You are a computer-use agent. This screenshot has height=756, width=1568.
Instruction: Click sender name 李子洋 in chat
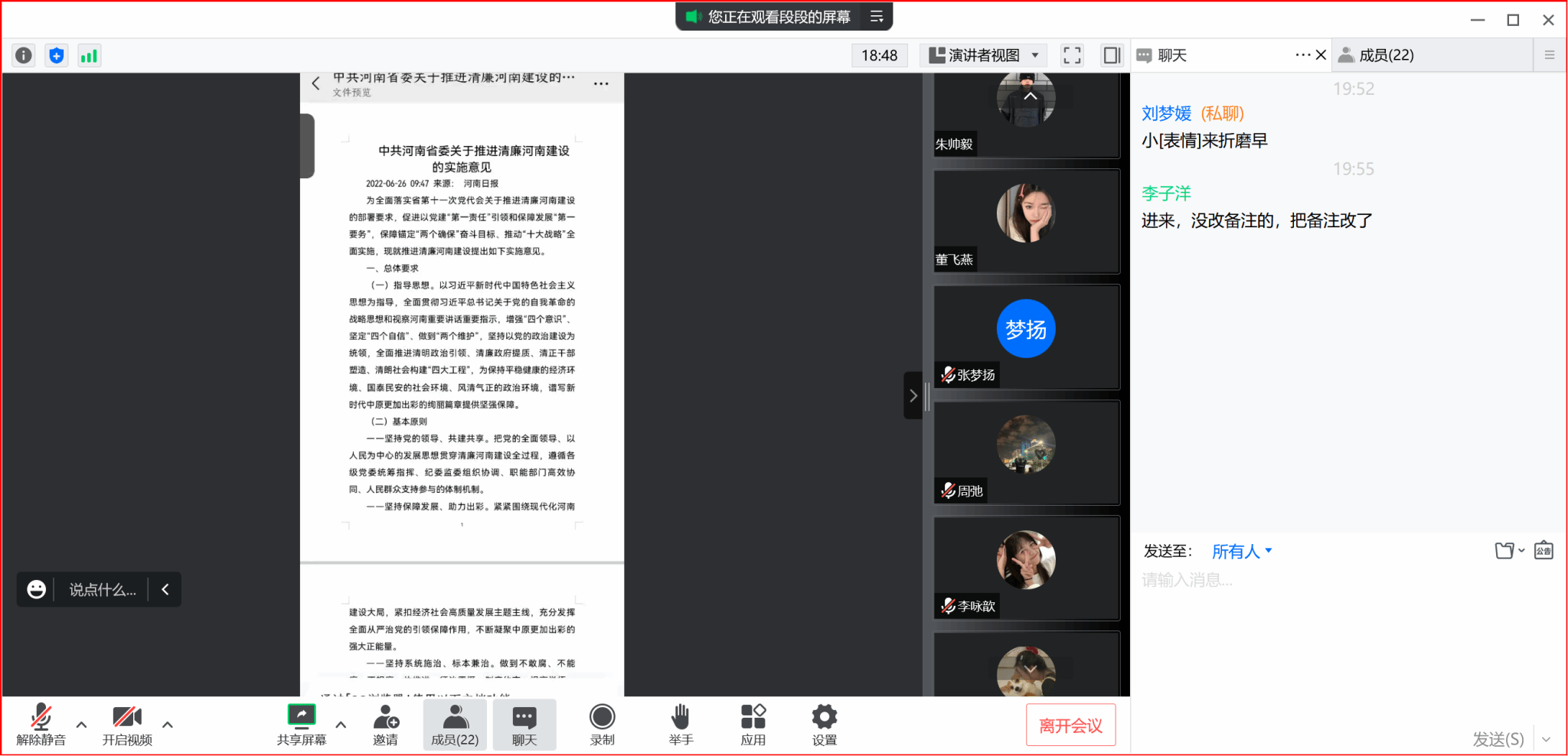coord(1166,194)
